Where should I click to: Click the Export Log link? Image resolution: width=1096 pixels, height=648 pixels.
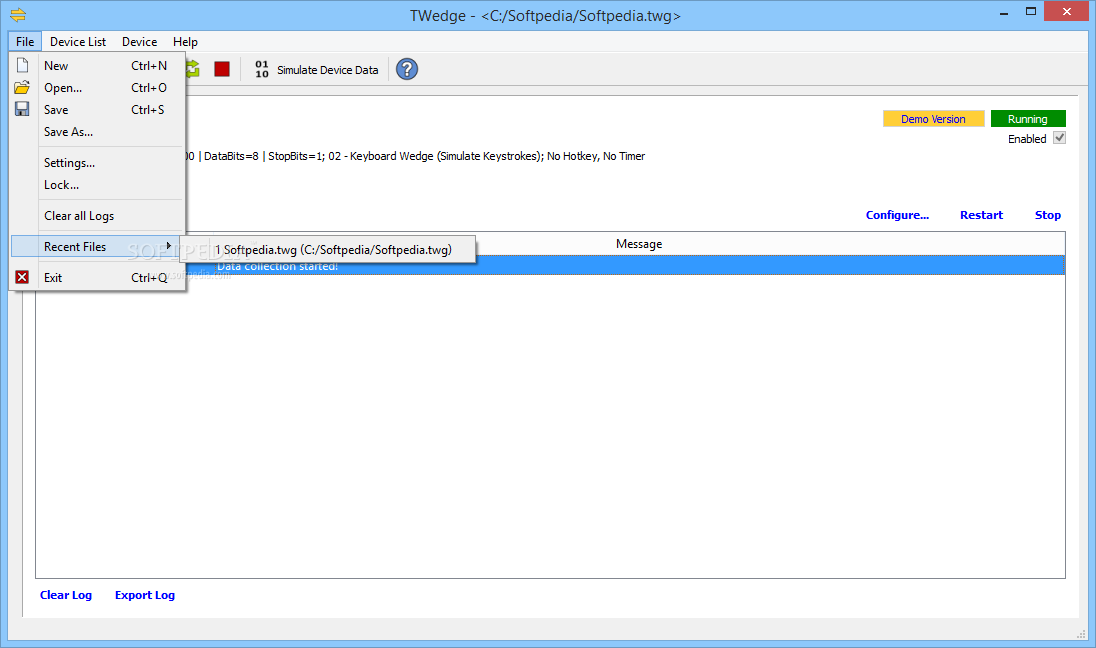(145, 595)
